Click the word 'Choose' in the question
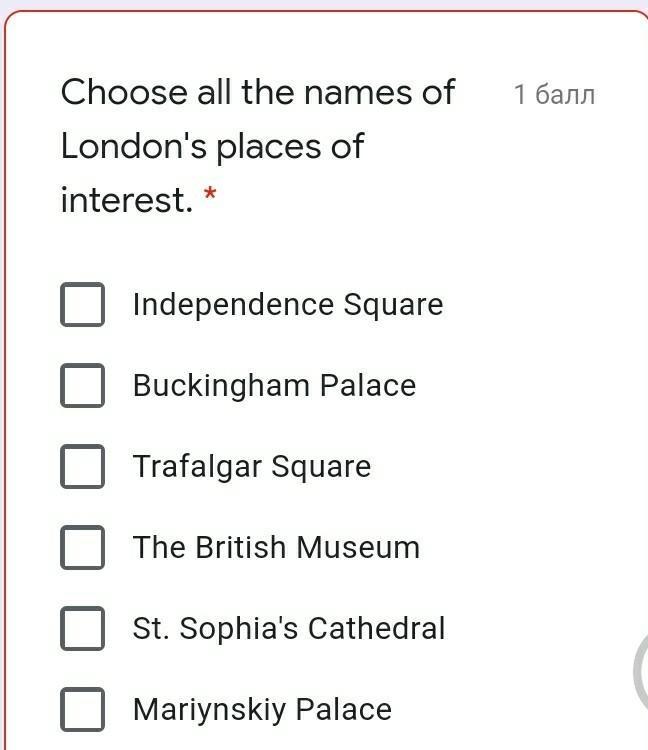 coord(110,93)
